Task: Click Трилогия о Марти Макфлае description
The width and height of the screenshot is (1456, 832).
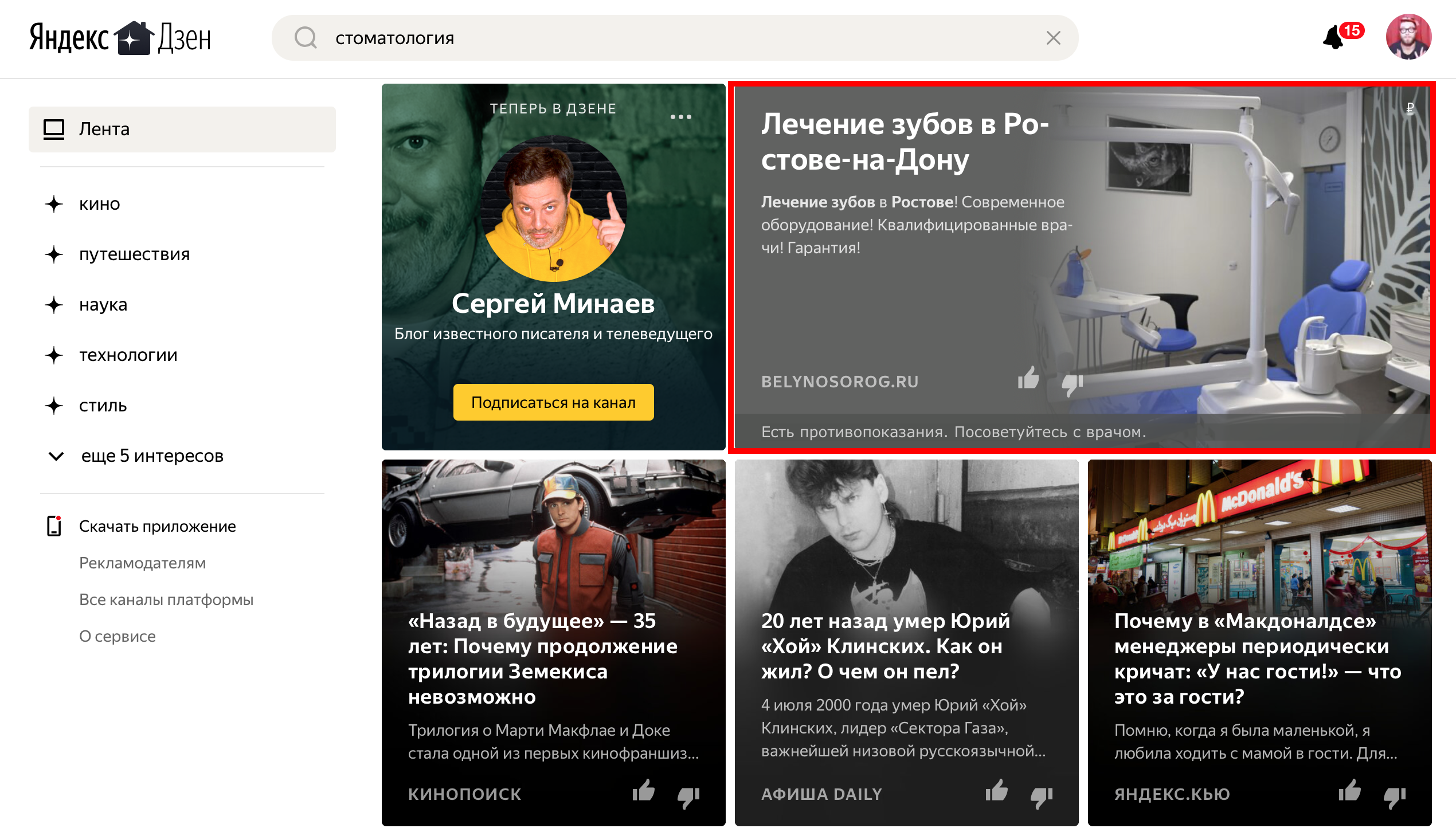Action: point(554,741)
